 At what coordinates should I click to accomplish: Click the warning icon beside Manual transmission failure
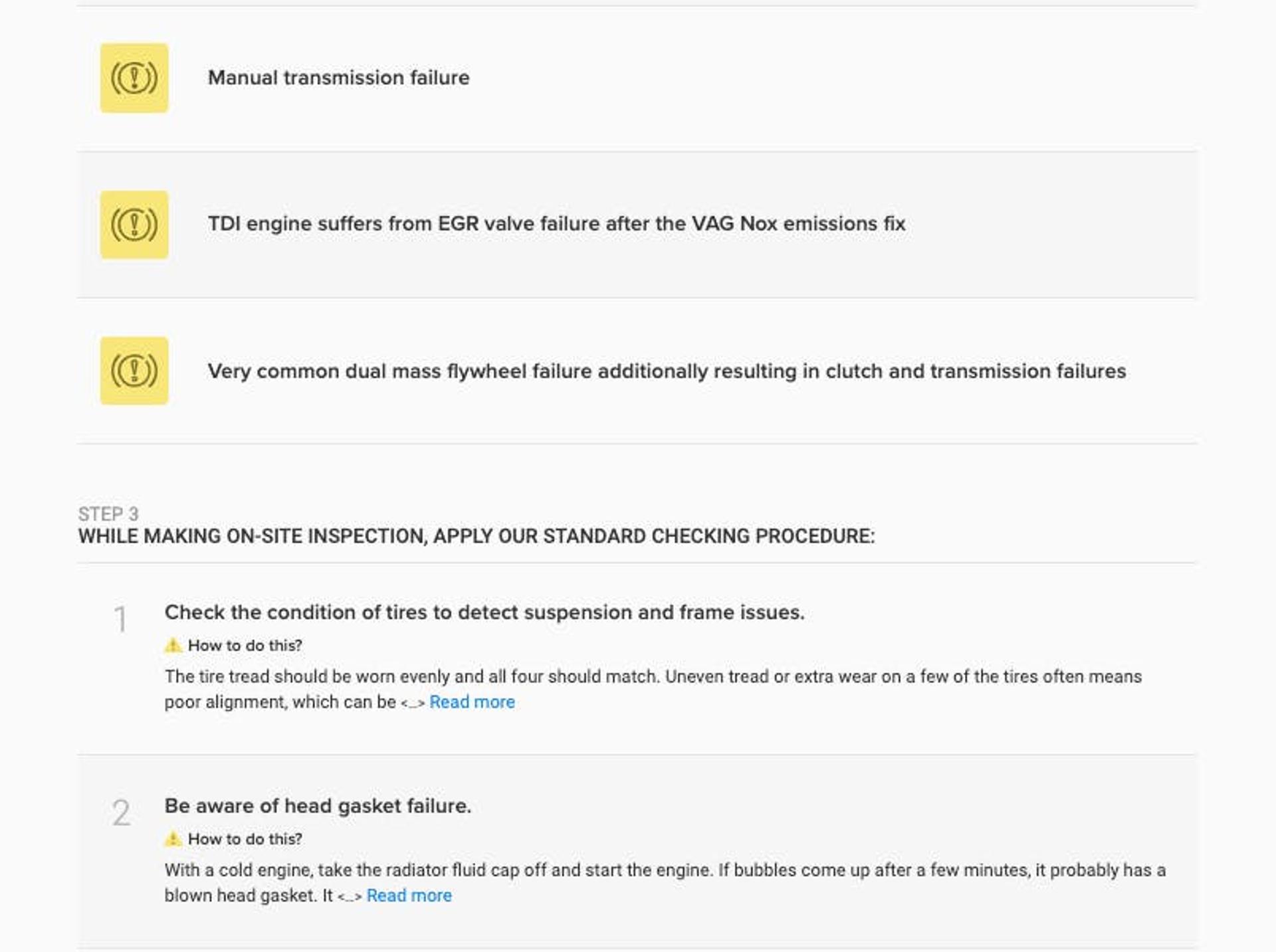tap(134, 78)
